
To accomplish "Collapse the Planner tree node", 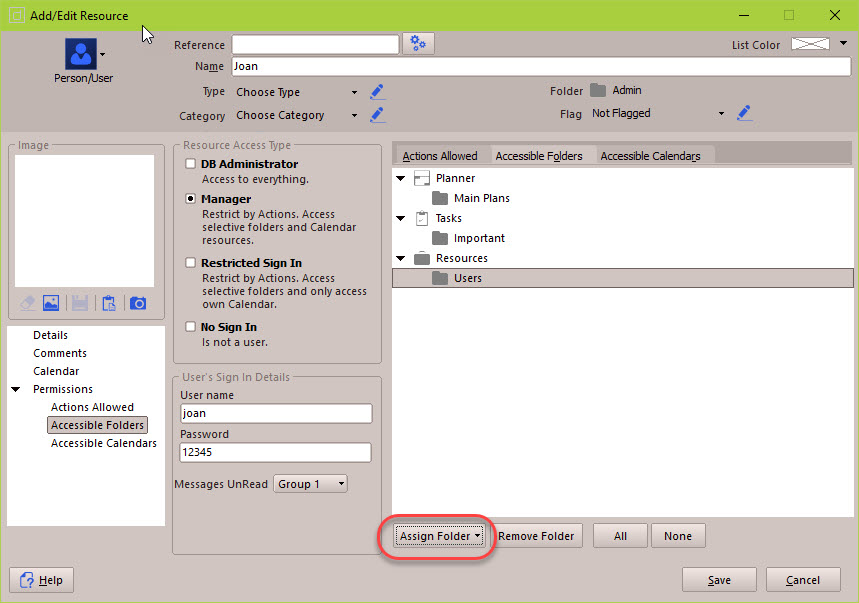I will [401, 179].
